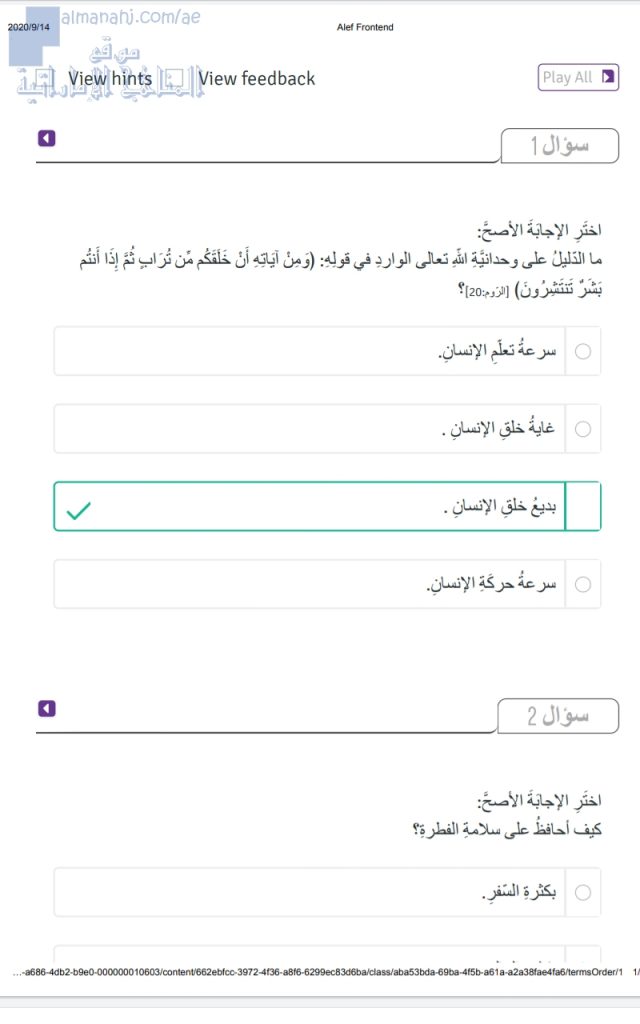640x1024 pixels.
Task: Select the radio button for بكثرة السفر
Action: click(583, 892)
